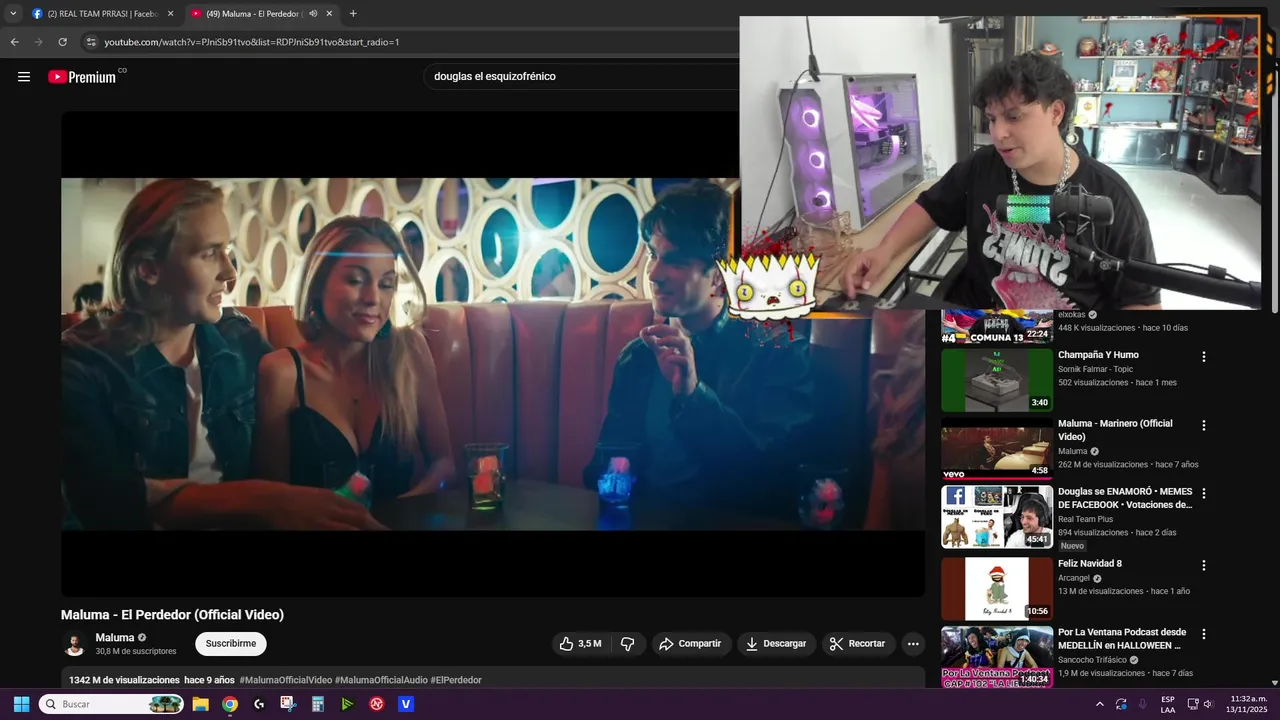
Task: Open Calculator taskbar icon
Action: tap(318, 704)
